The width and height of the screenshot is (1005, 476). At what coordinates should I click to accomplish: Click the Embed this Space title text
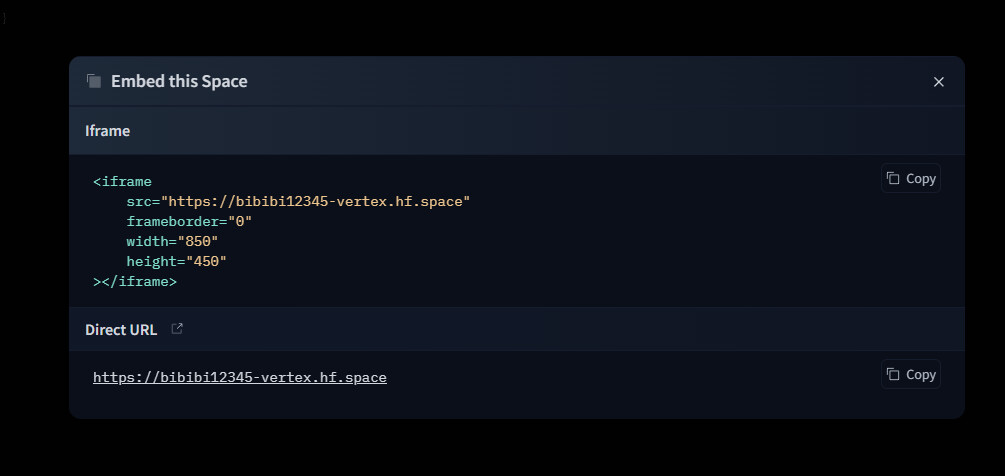pyautogui.click(x=179, y=82)
